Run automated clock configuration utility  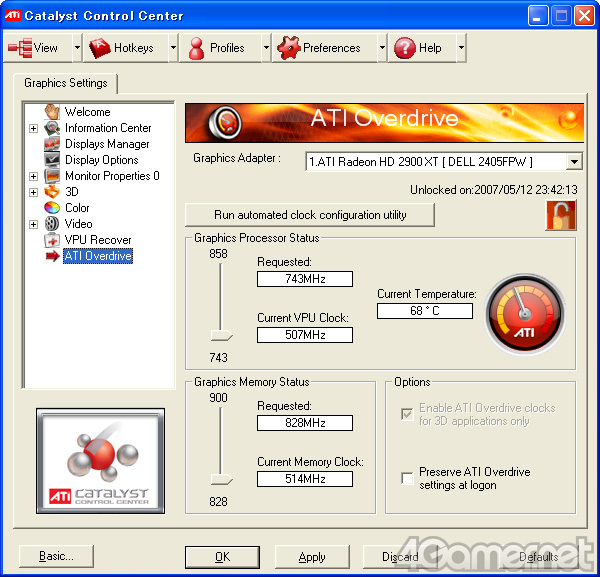(310, 215)
